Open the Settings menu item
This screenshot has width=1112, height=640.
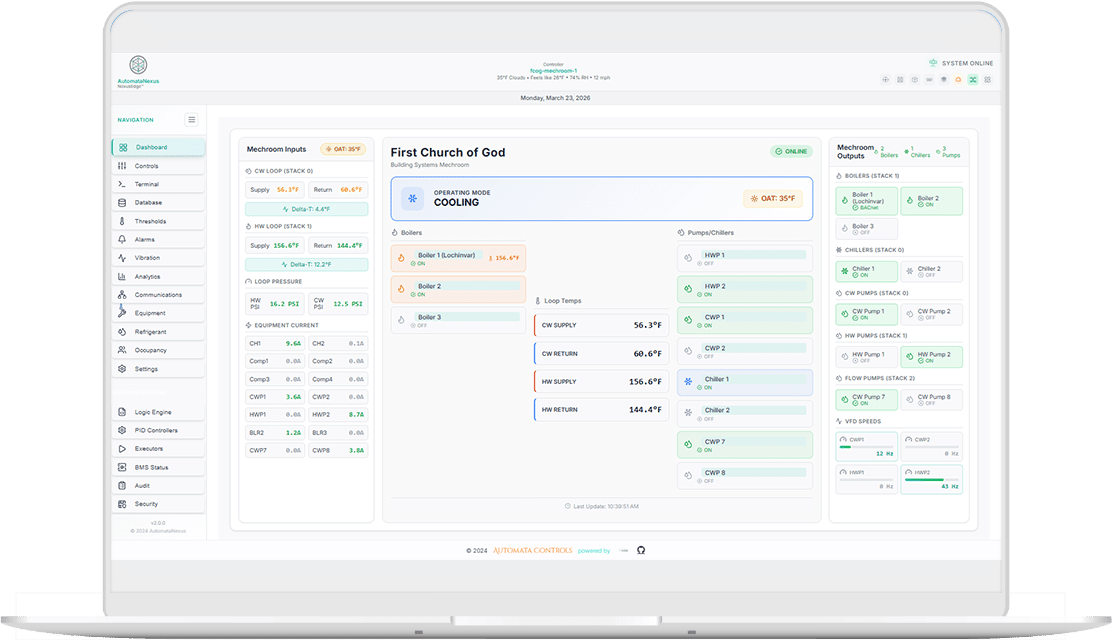coord(146,369)
